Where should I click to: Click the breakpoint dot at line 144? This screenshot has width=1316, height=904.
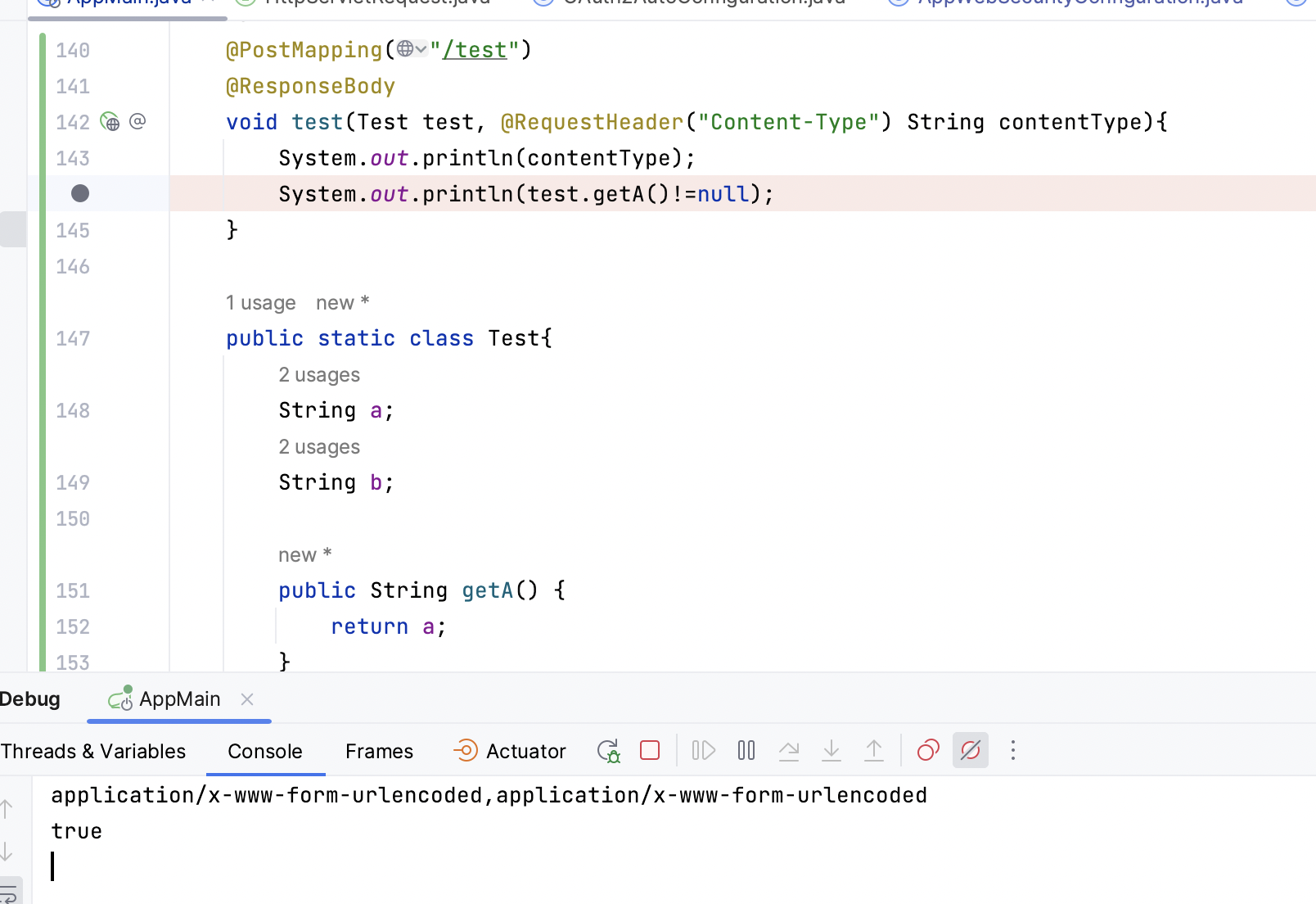(x=80, y=193)
